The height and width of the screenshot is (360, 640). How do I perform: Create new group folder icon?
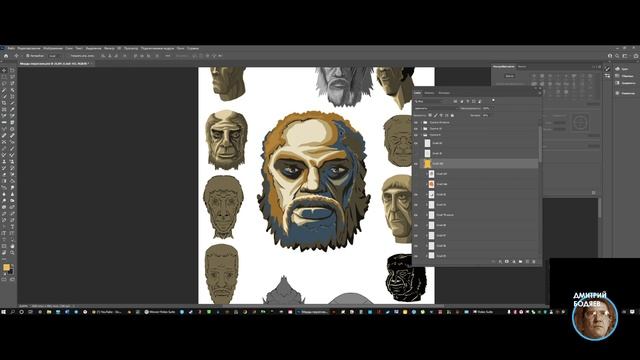coord(520,261)
